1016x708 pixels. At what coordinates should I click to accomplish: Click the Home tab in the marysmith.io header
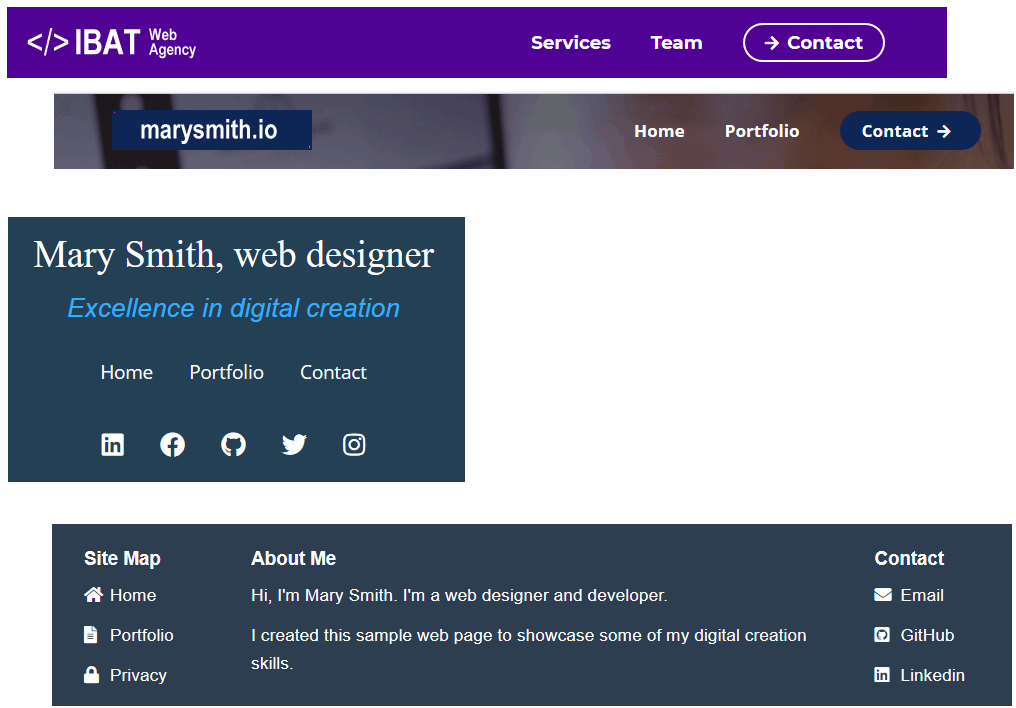click(659, 131)
